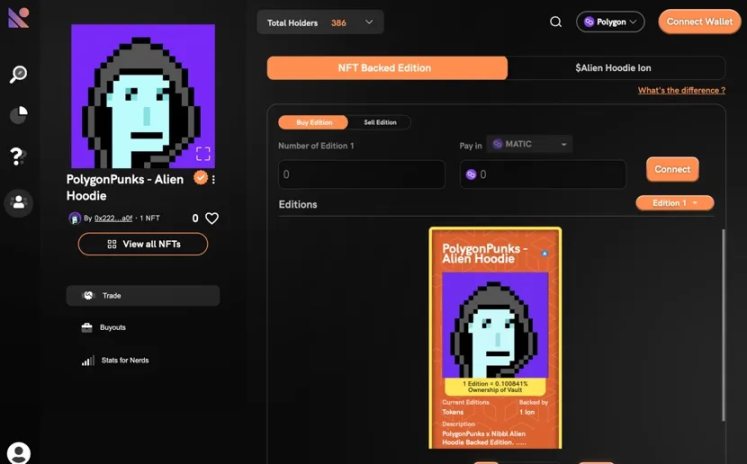Expand the NFT image fullscreen icon
The height and width of the screenshot is (464, 747).
click(x=203, y=153)
